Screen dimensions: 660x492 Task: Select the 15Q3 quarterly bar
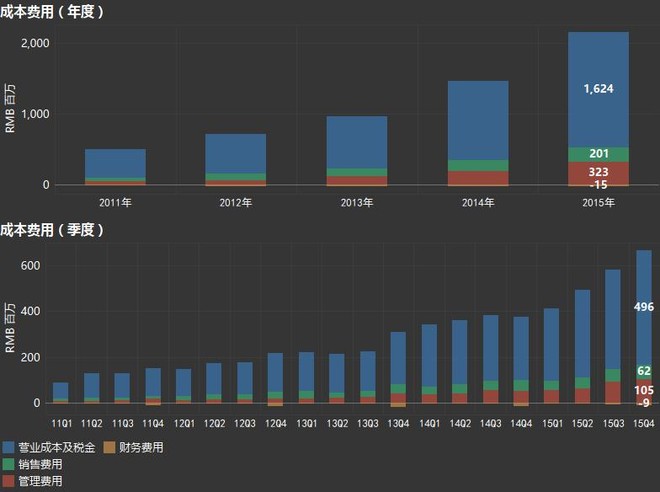[x=613, y=337]
